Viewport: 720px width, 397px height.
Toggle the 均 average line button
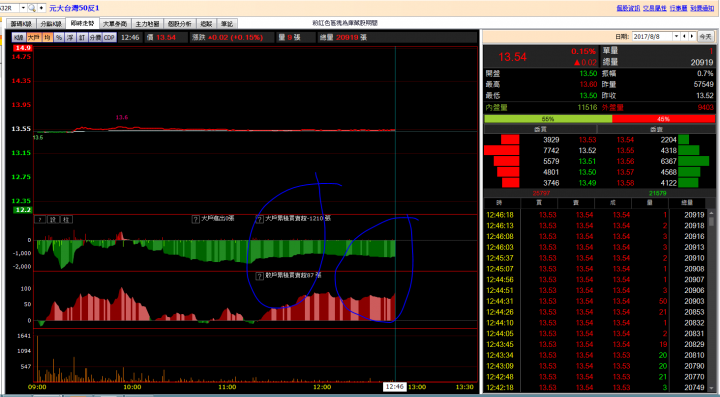(x=47, y=38)
